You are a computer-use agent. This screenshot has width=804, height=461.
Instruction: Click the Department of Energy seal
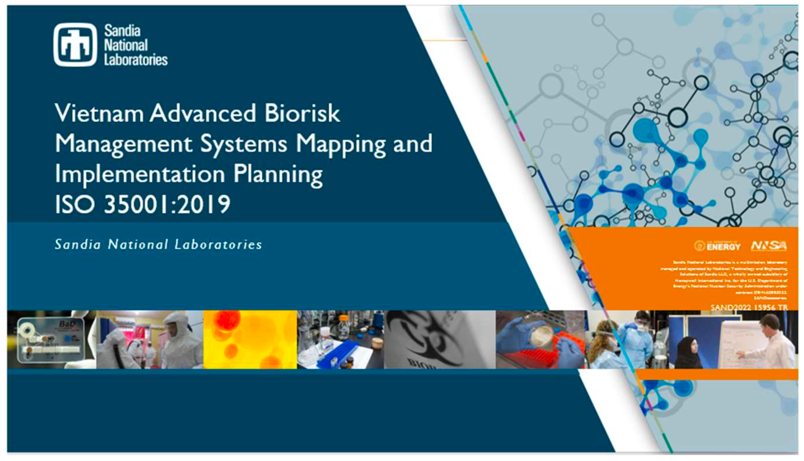700,246
